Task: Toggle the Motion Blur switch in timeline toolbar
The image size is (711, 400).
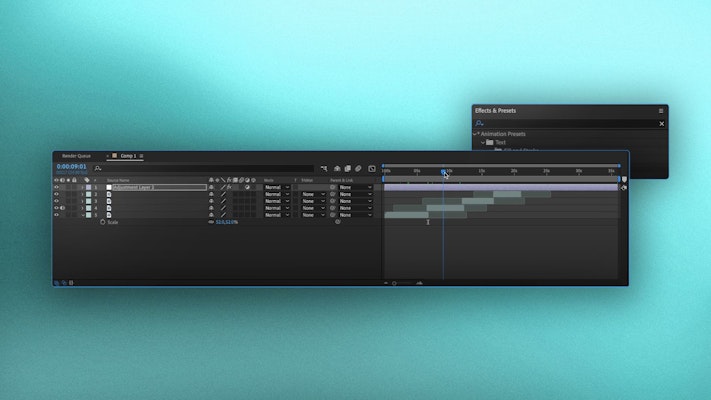Action: [358, 169]
